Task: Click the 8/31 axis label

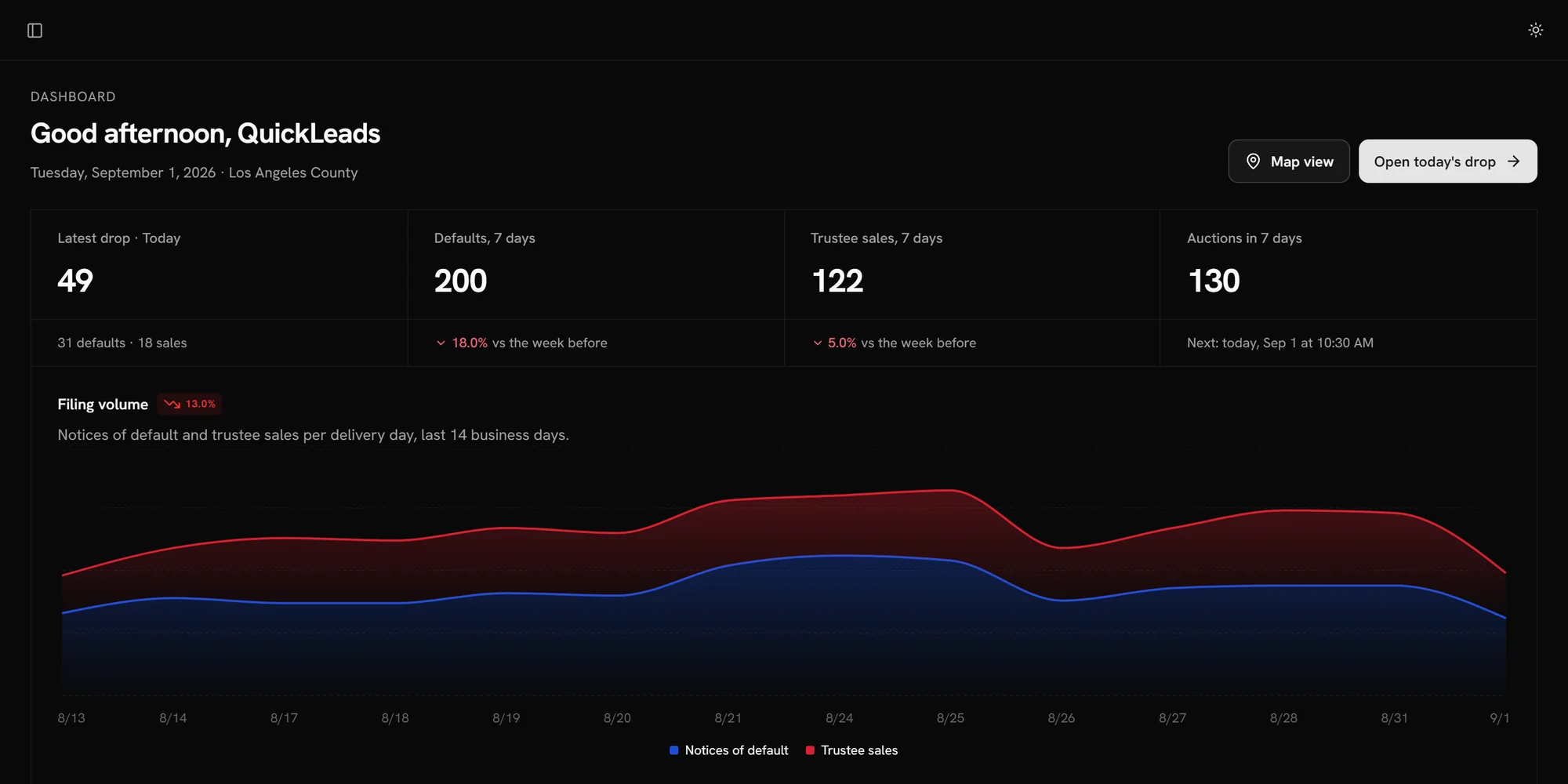Action: 1395,718
